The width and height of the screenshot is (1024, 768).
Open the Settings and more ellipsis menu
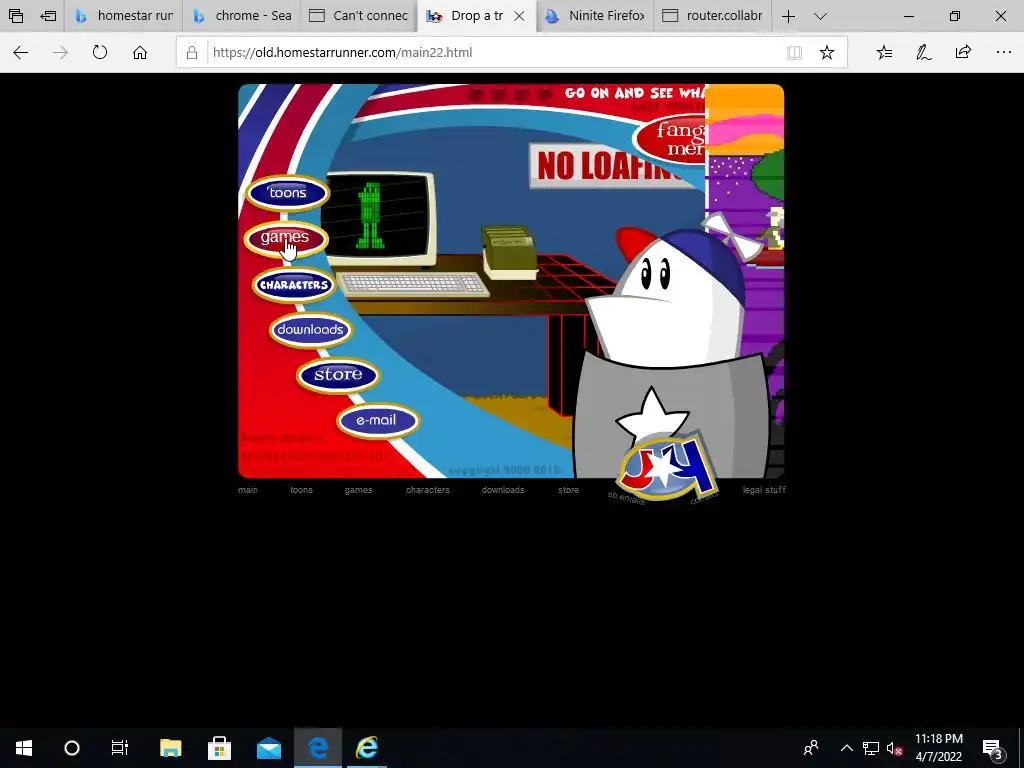tap(1004, 52)
